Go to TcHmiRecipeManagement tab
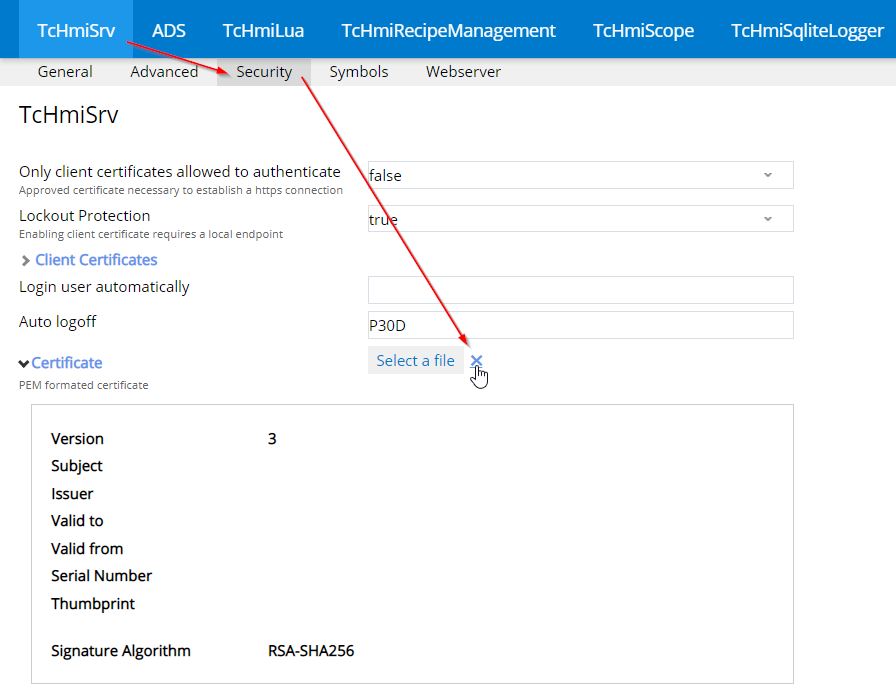Viewport: 896px width, 692px height. [448, 30]
